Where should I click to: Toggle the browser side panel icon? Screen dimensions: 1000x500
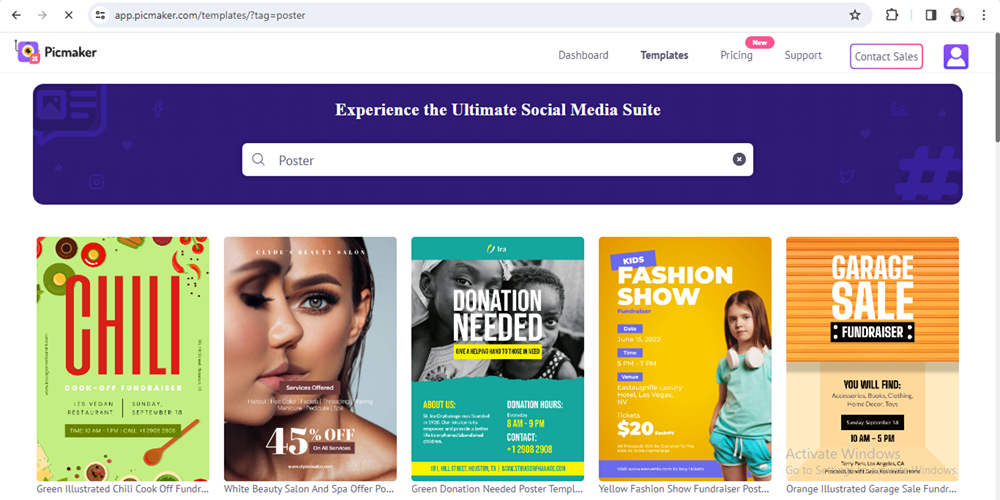(x=930, y=15)
